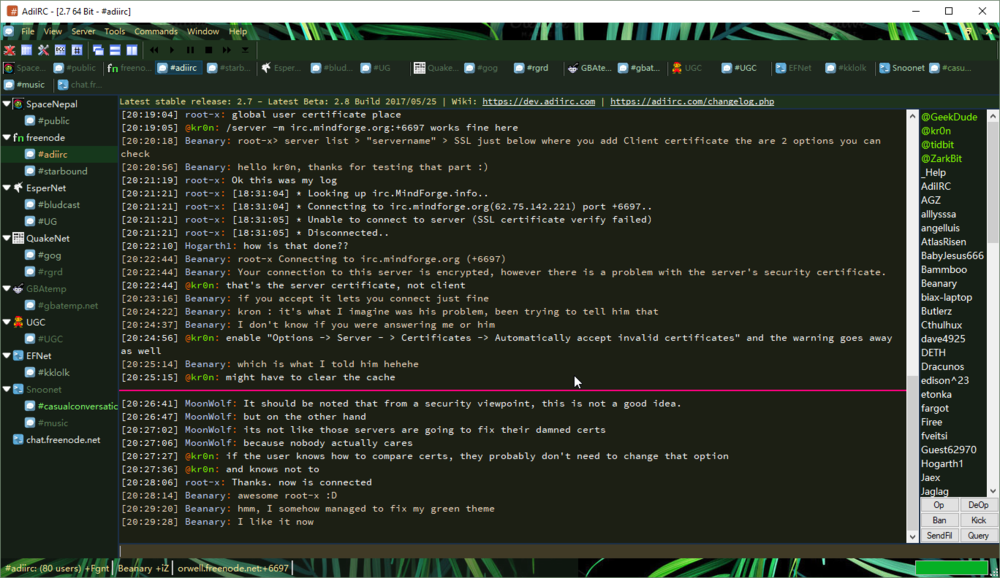1000x578 pixels.
Task: Open options via wrench-and-screwdriver icon
Action: [43, 50]
